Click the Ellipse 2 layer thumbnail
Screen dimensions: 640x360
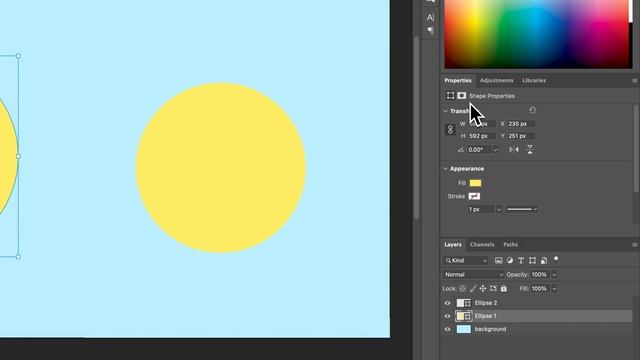463,303
